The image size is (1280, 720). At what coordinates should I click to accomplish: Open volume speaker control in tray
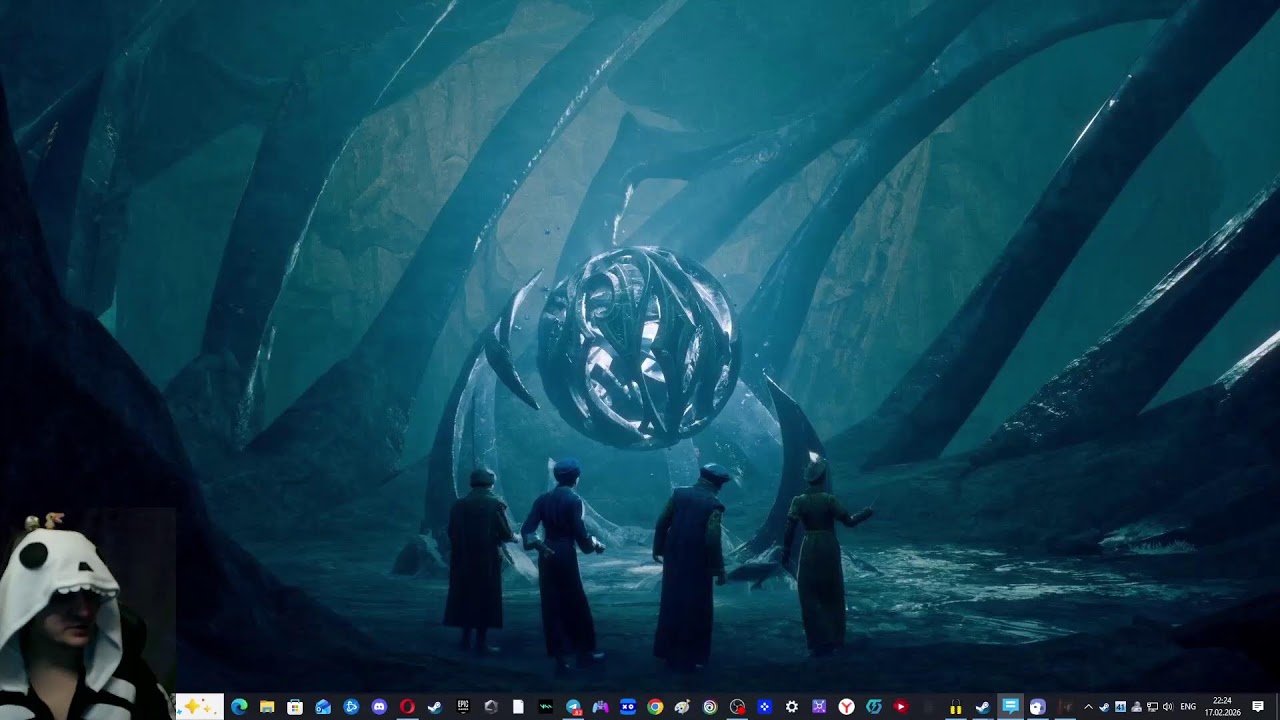(x=1167, y=707)
